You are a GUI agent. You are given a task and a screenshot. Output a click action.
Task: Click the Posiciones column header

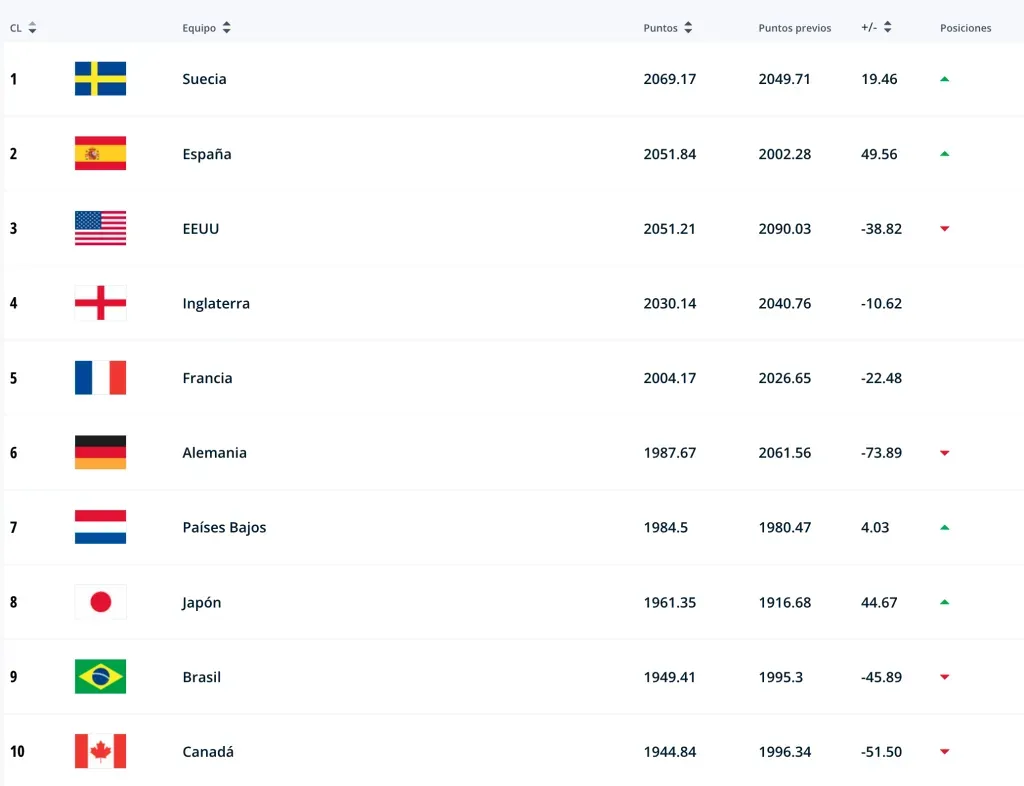tap(965, 28)
